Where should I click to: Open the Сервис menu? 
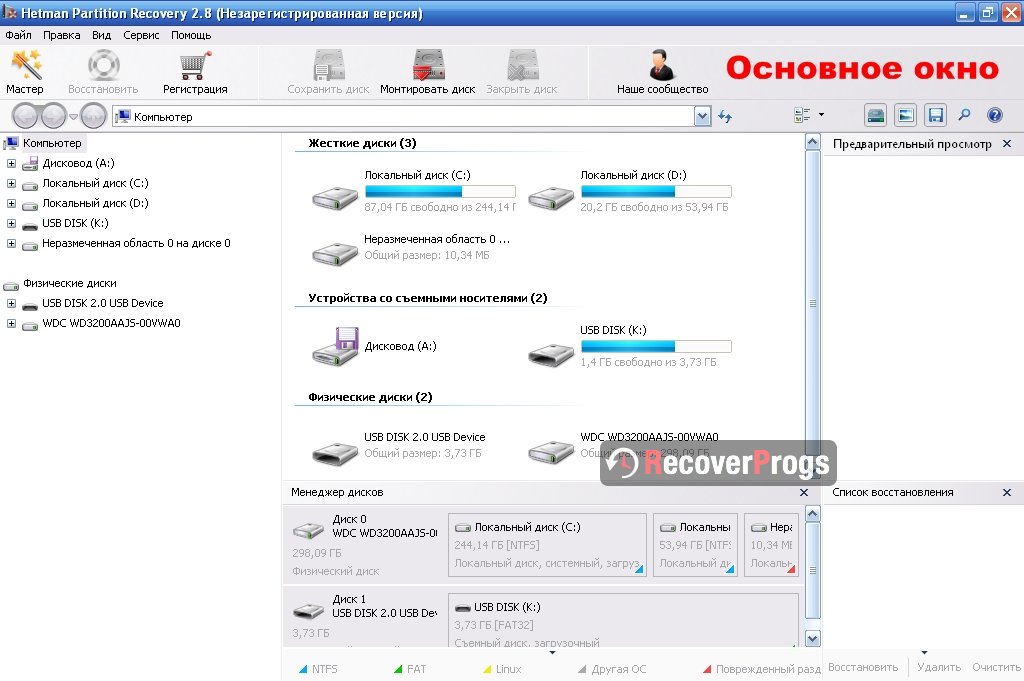point(141,35)
